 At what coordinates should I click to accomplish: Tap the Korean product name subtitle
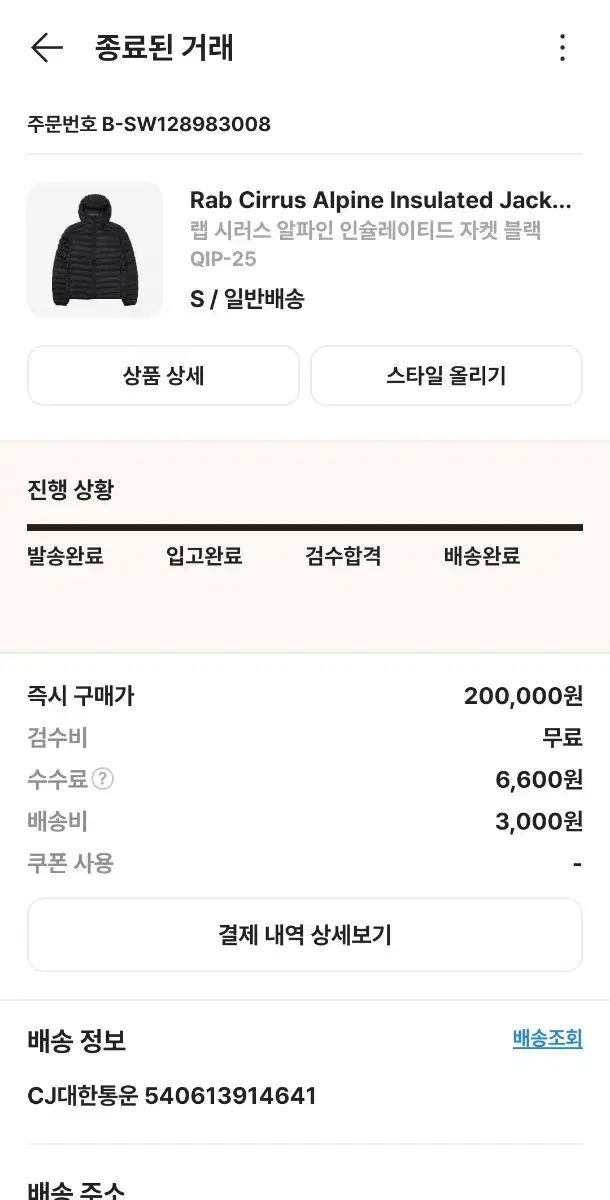pyautogui.click(x=365, y=230)
